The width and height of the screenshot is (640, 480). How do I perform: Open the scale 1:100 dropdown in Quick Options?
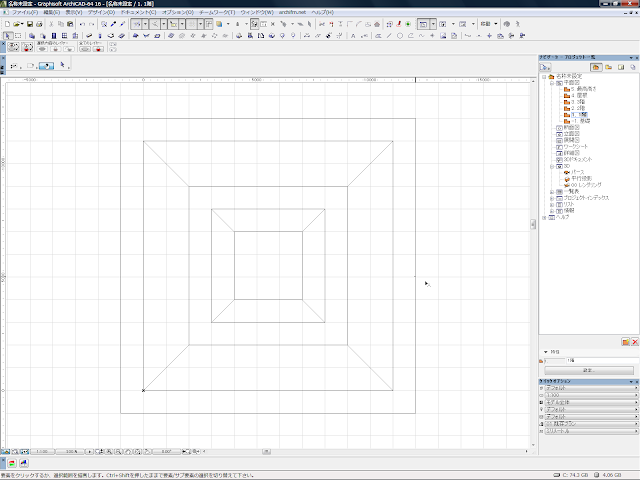(591, 395)
